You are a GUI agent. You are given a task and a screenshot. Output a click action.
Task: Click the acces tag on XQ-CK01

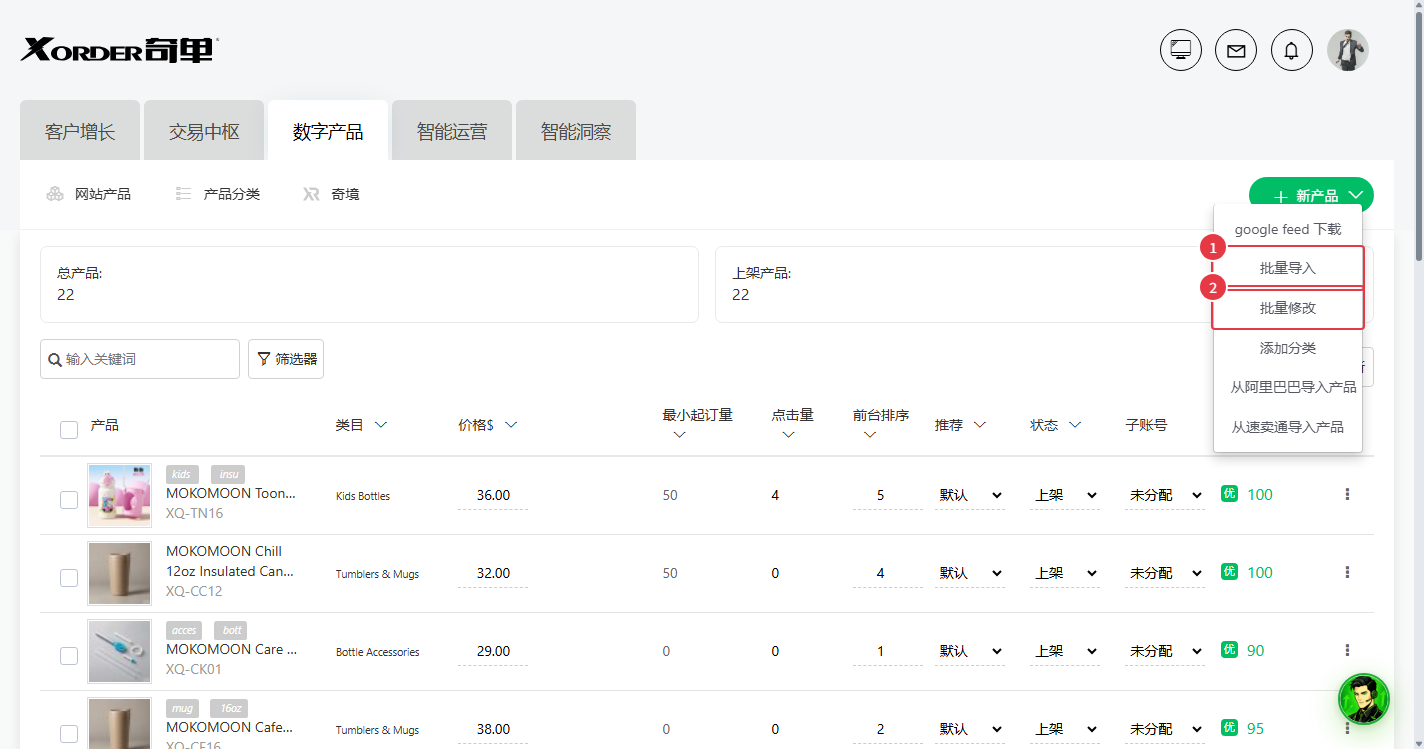tap(184, 630)
